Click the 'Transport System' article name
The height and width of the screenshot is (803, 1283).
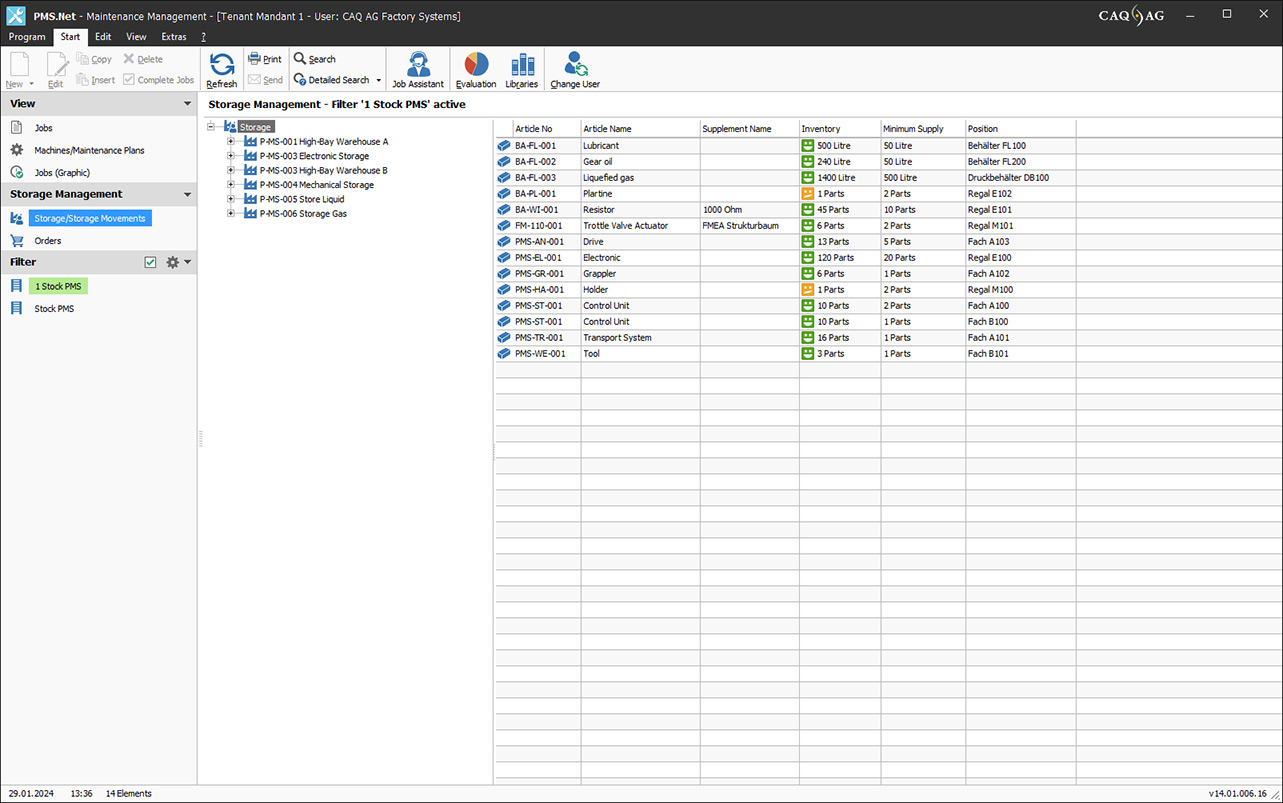(617, 337)
